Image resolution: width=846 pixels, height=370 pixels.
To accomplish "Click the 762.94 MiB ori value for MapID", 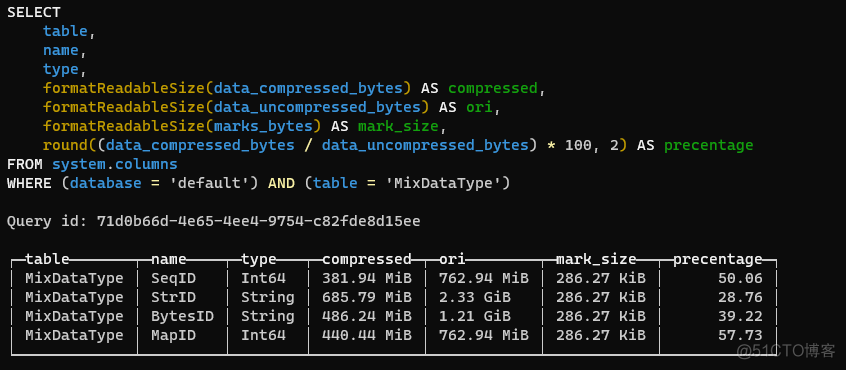I will pos(483,335).
